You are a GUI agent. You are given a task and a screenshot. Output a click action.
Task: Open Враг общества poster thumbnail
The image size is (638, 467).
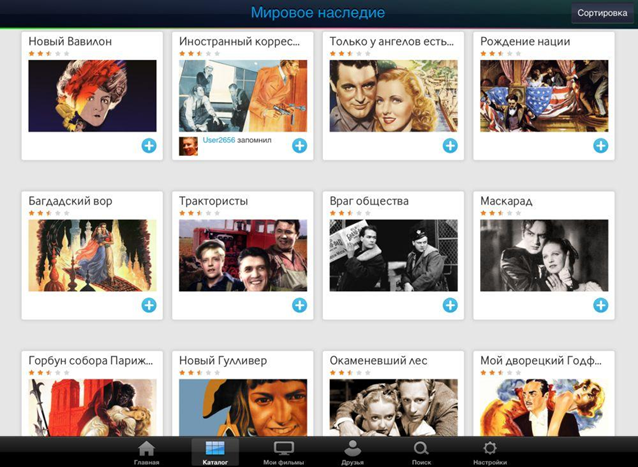tap(393, 255)
